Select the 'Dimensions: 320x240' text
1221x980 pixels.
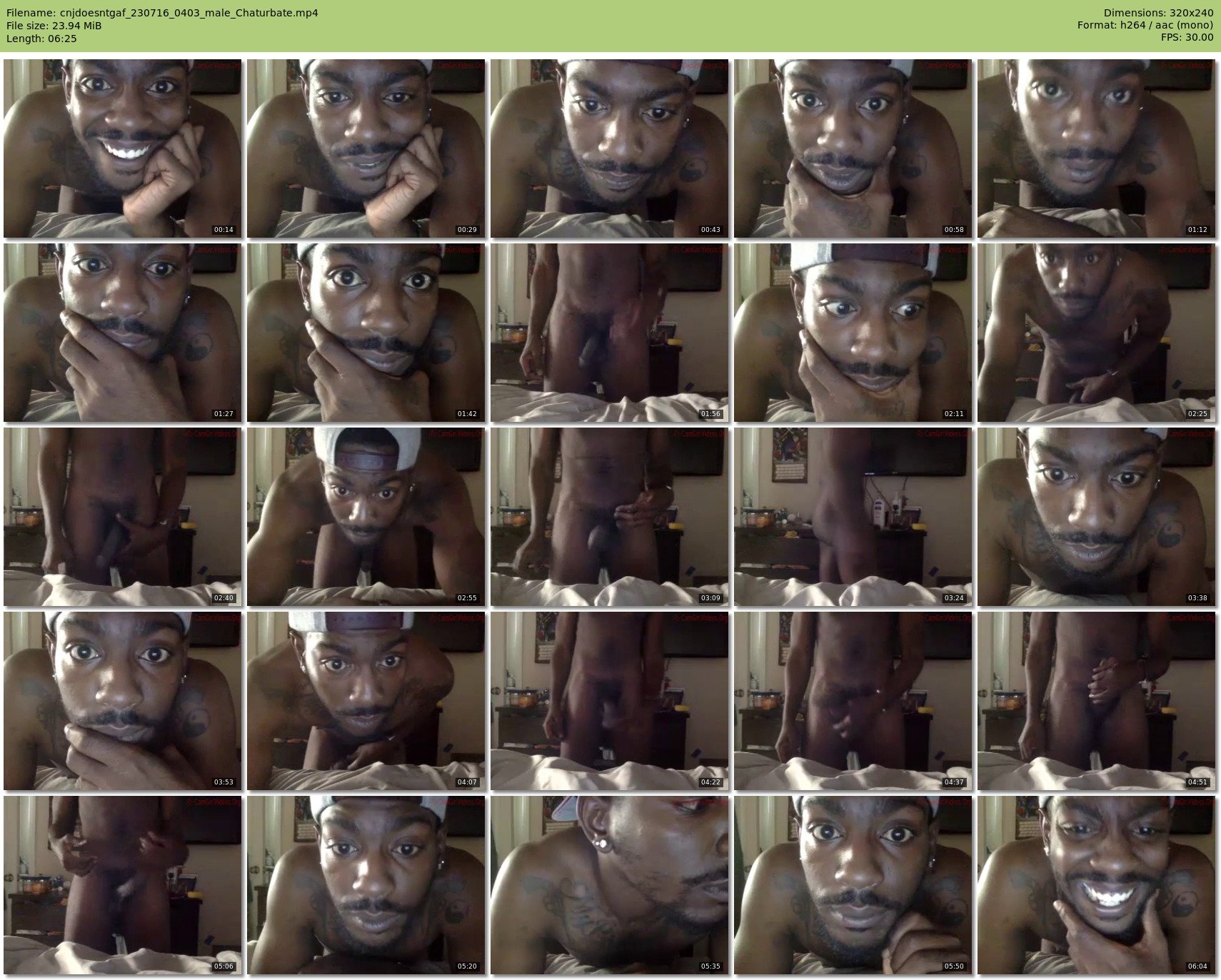[x=1158, y=13]
